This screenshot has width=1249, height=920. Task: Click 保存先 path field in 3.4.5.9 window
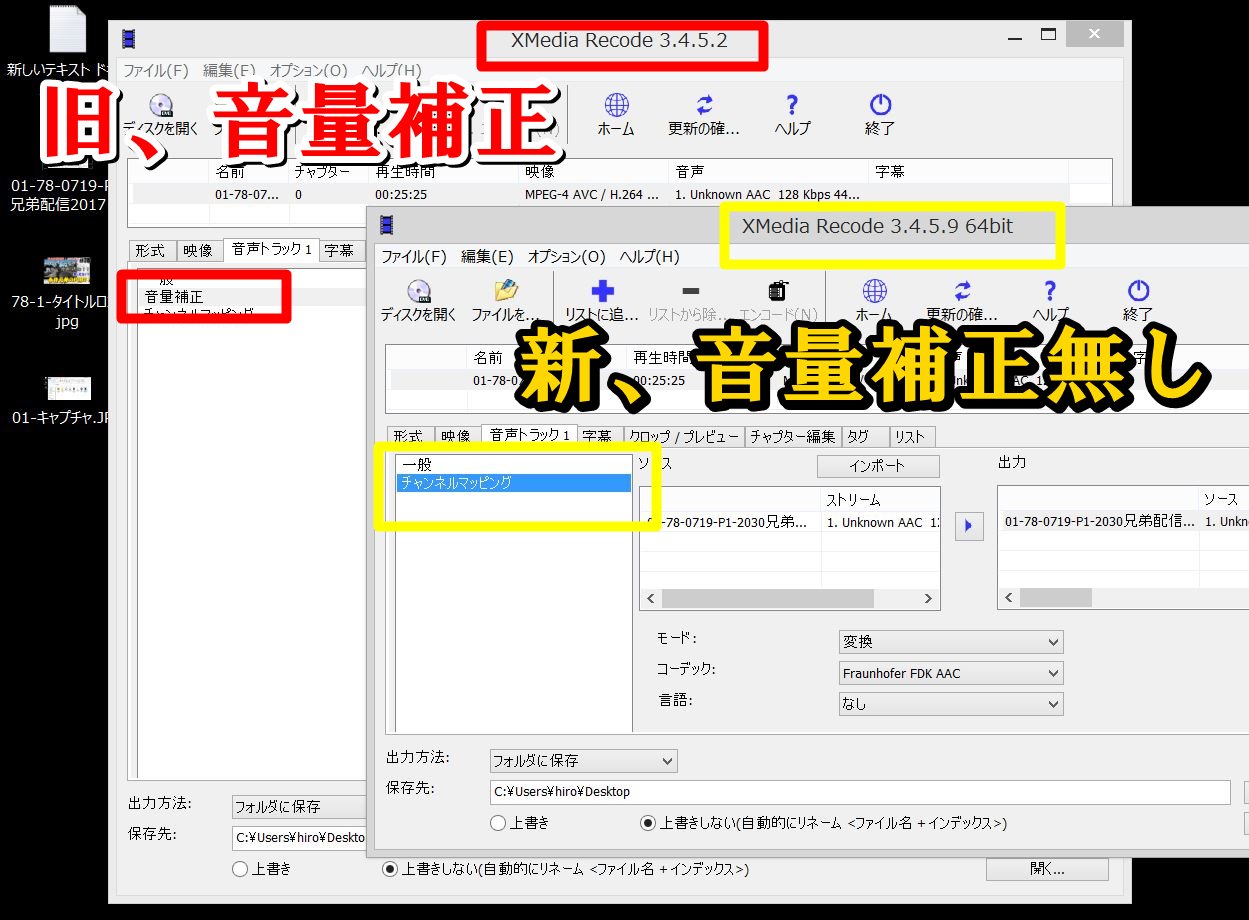point(860,792)
